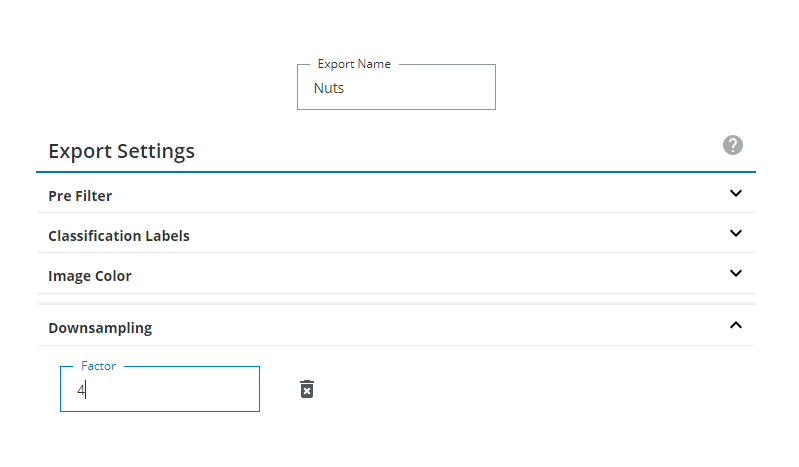Delete the downsampling factor with trash icon
This screenshot has width=799, height=467.
pos(307,389)
